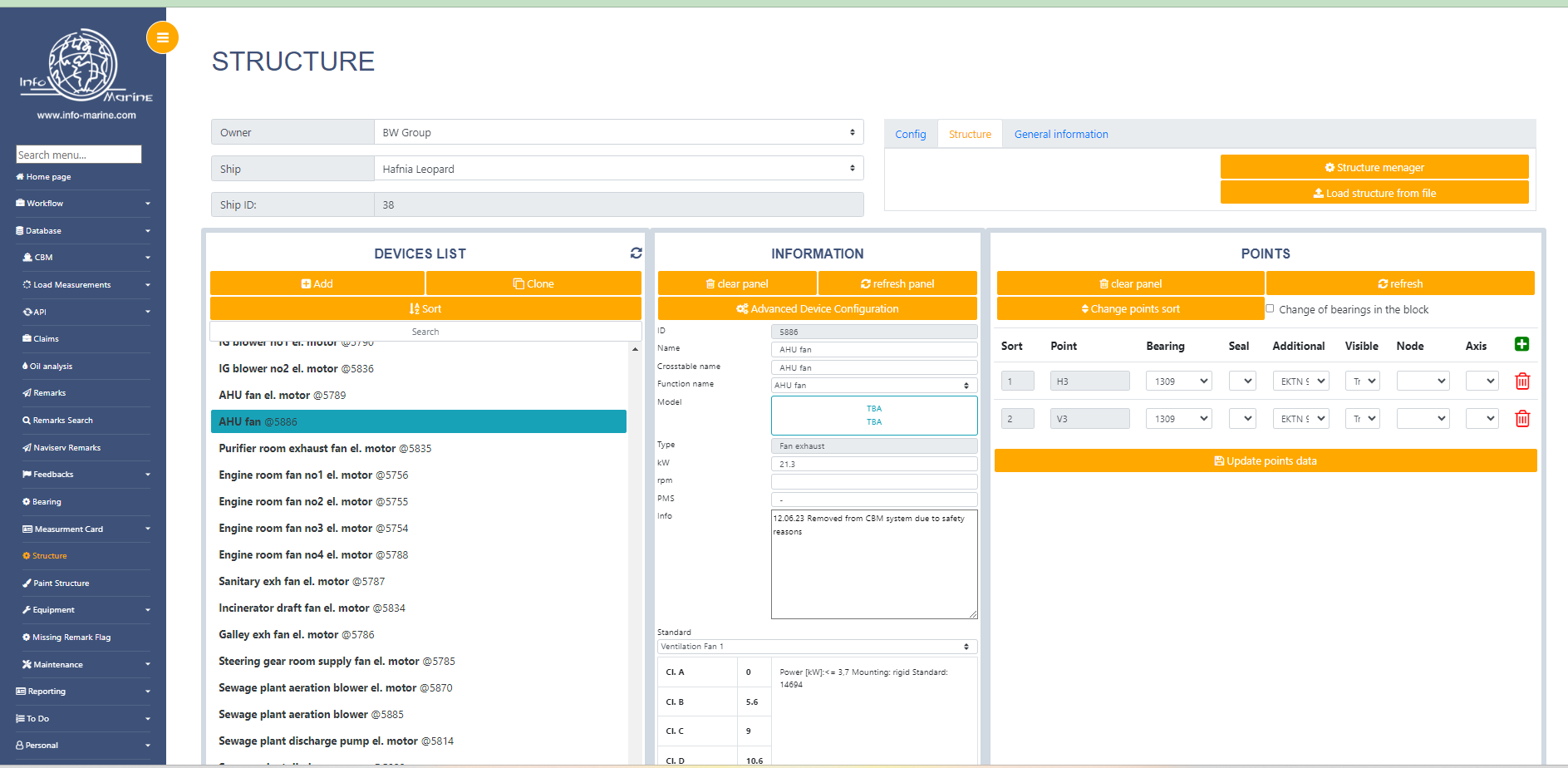
Task: Click the Update points data button
Action: pos(1265,461)
